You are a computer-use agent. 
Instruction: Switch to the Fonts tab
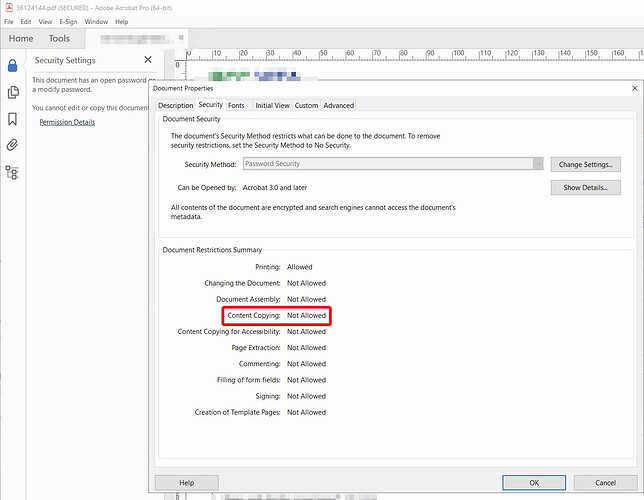(236, 105)
